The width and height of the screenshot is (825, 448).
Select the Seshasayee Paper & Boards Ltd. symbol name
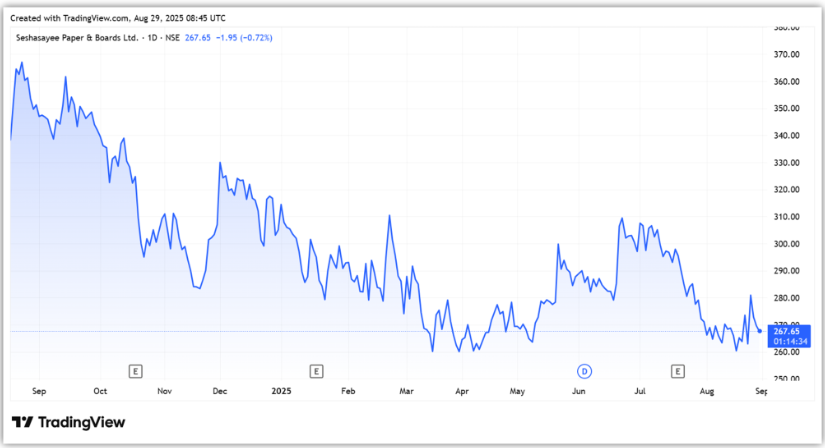[76, 37]
